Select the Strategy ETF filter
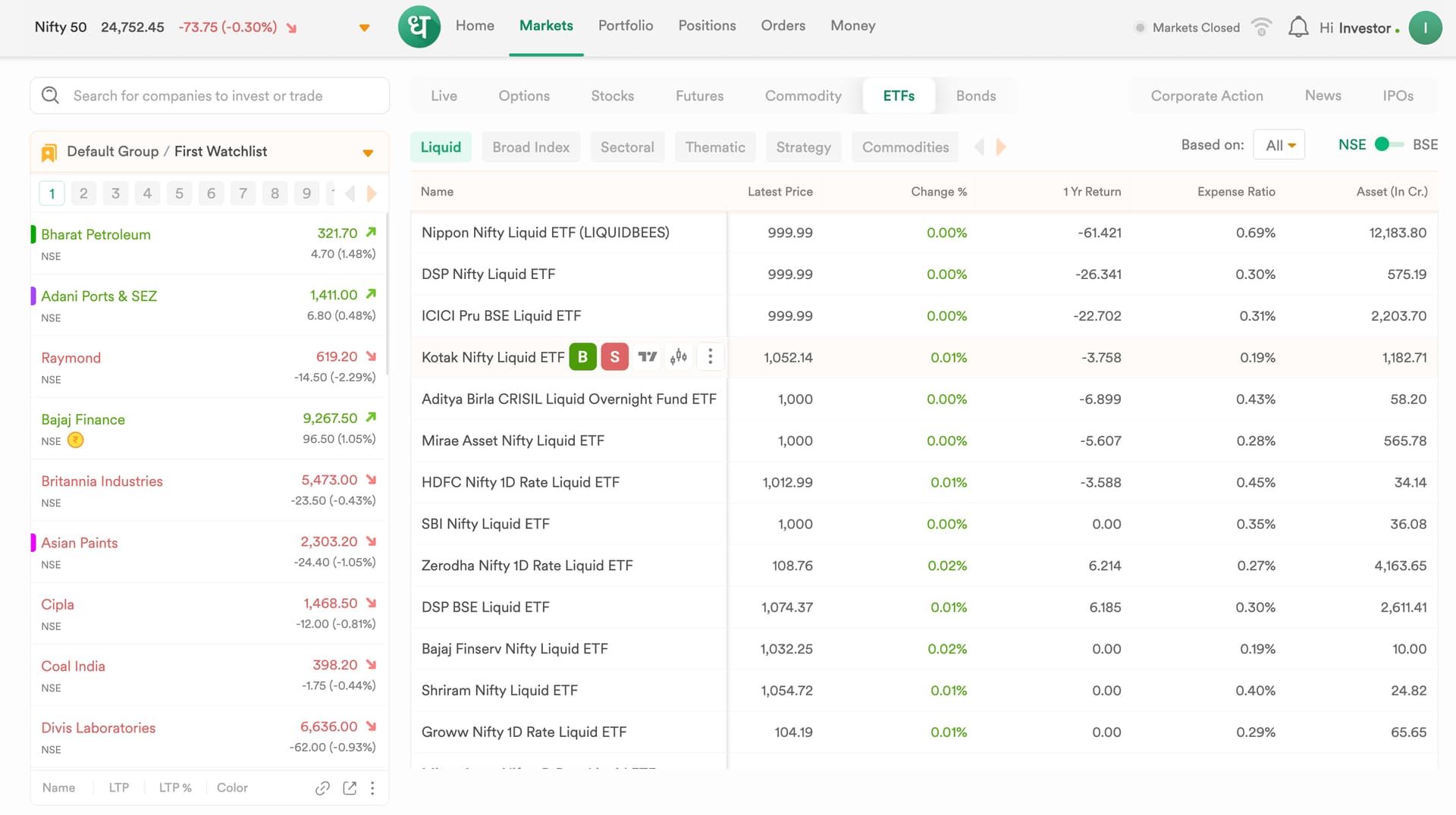Image resolution: width=1456 pixels, height=815 pixels. [x=803, y=147]
